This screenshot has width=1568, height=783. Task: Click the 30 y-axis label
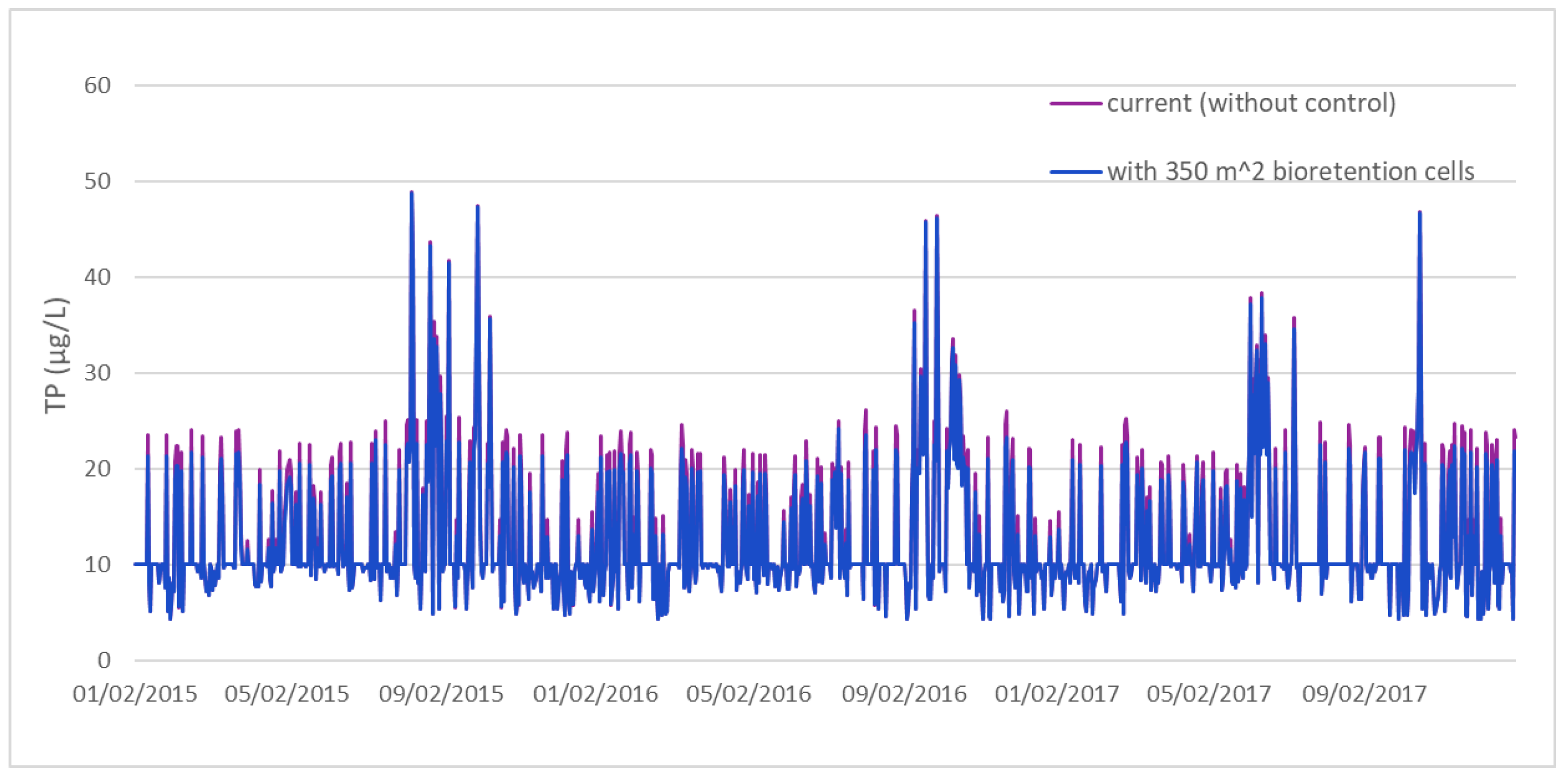[x=97, y=373]
